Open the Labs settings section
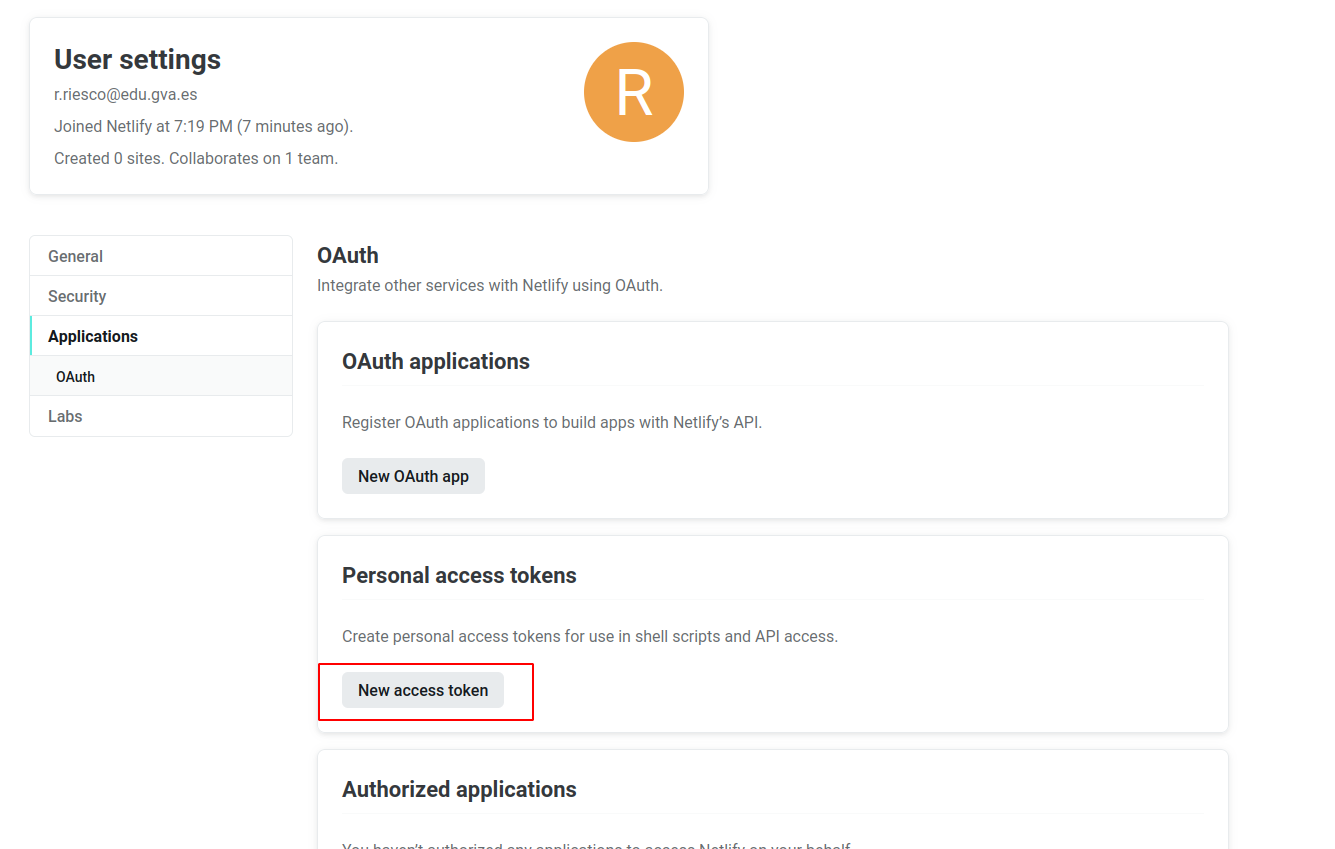 65,416
